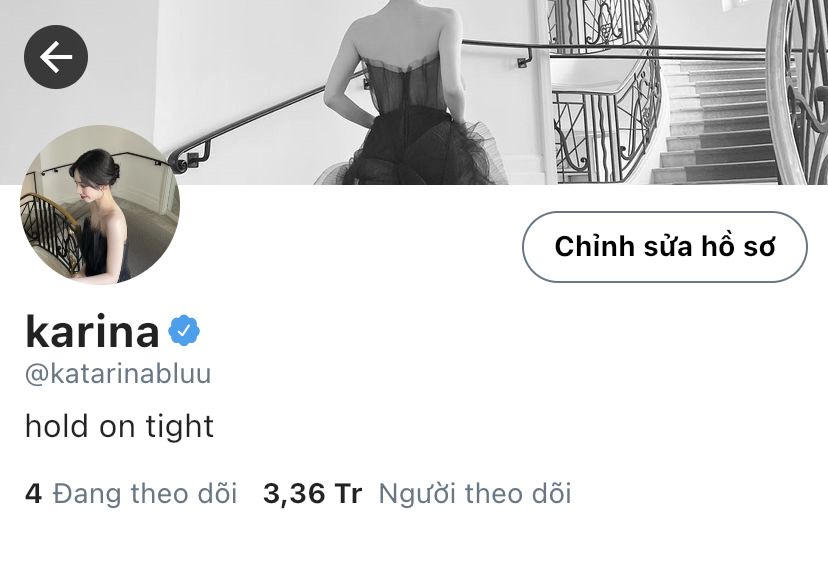The width and height of the screenshot is (828, 583).
Task: Tap the woman's black dress in the banner
Action: (x=417, y=121)
